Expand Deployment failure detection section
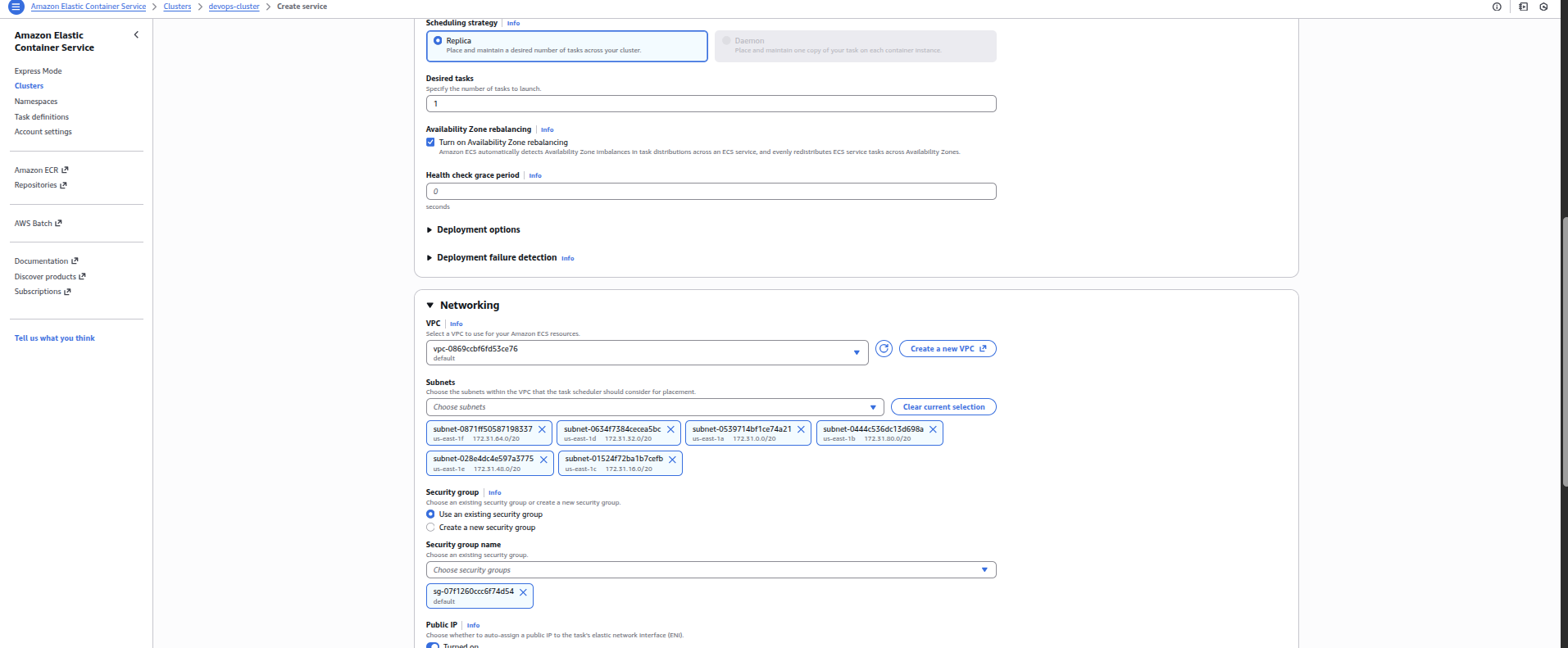 click(x=492, y=258)
